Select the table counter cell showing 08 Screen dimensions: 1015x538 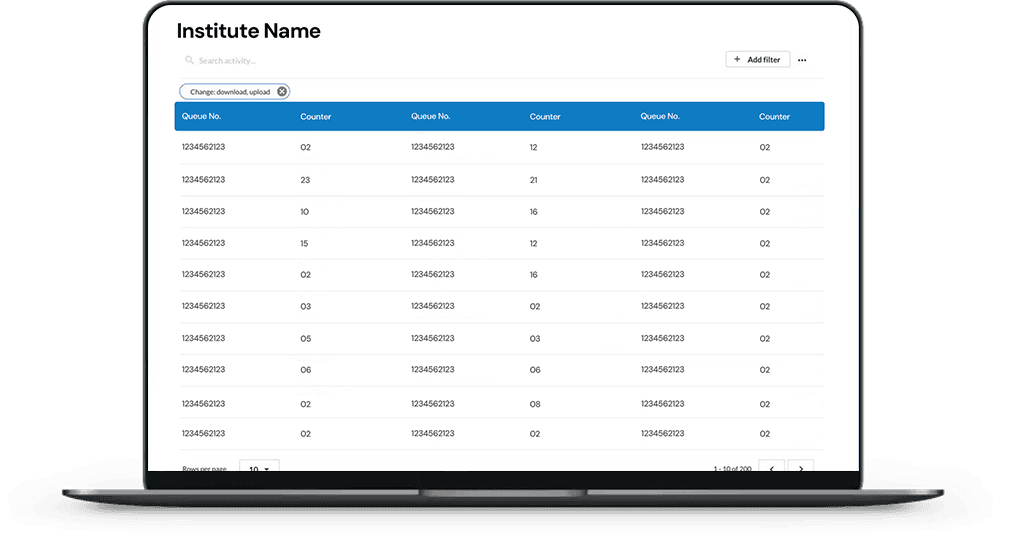[x=535, y=404]
